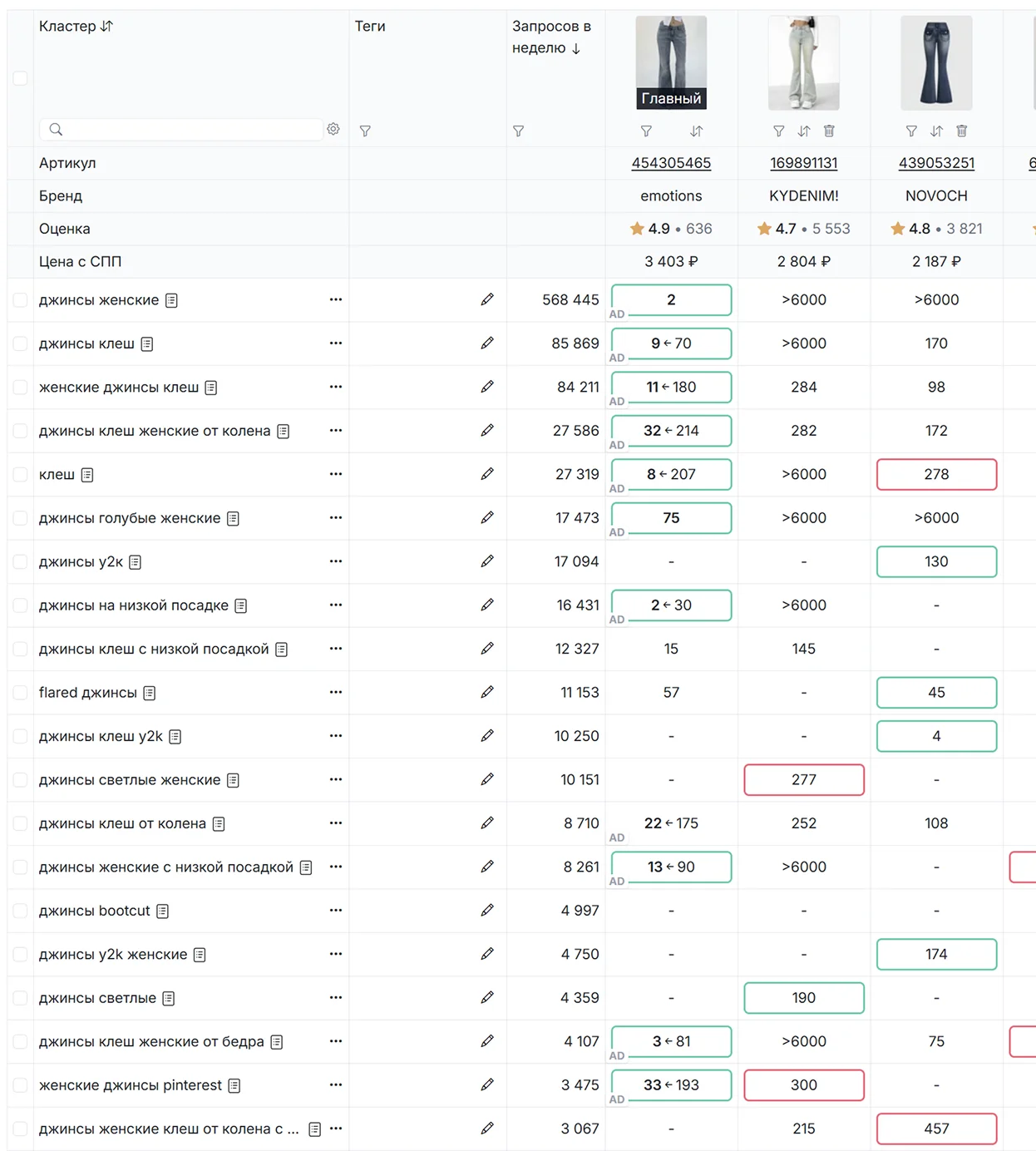Sort by the emotions product column

(697, 131)
